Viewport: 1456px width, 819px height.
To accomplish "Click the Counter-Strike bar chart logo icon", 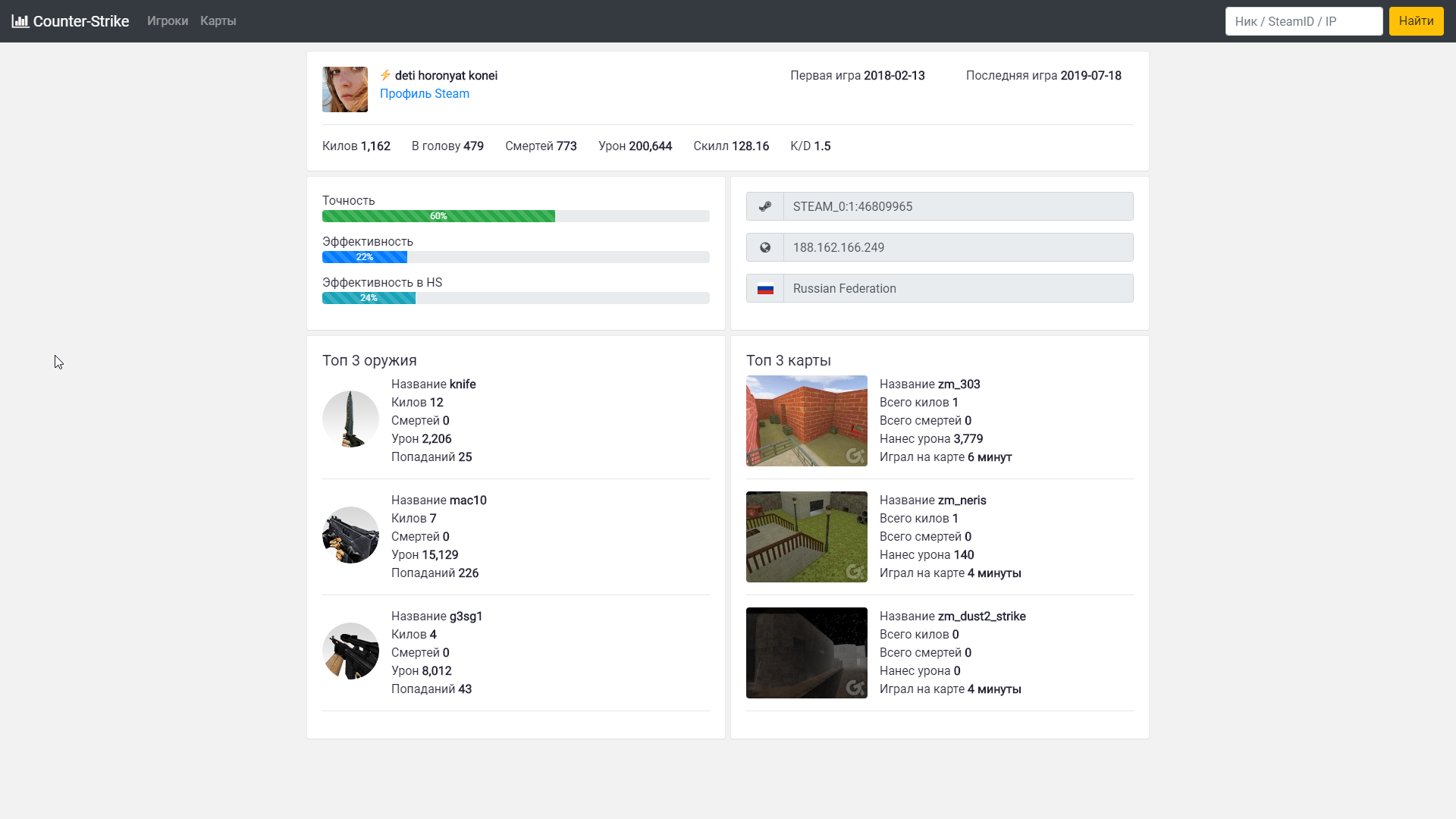I will (x=20, y=21).
